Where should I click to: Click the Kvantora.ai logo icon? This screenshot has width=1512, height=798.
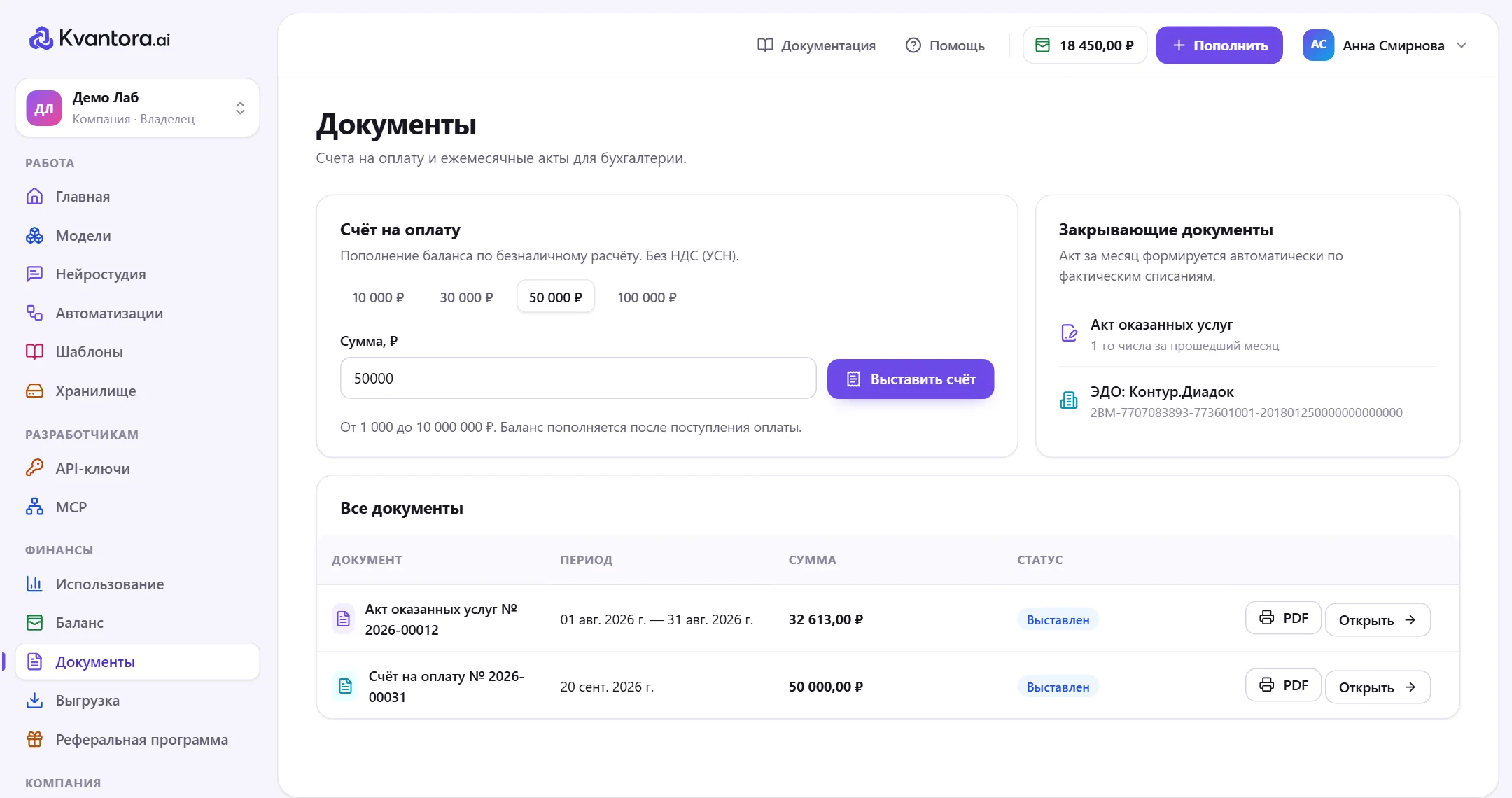point(41,38)
